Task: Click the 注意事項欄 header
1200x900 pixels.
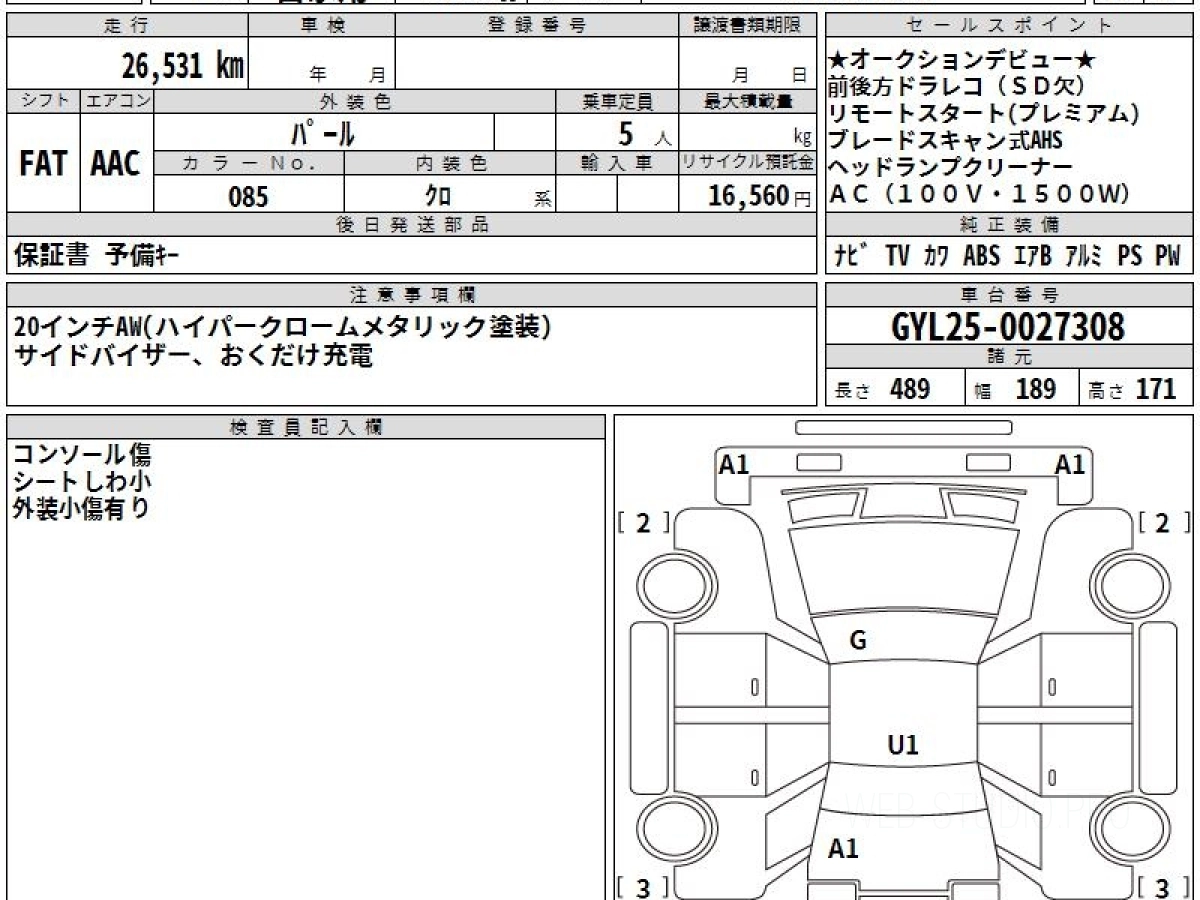Action: click(411, 295)
